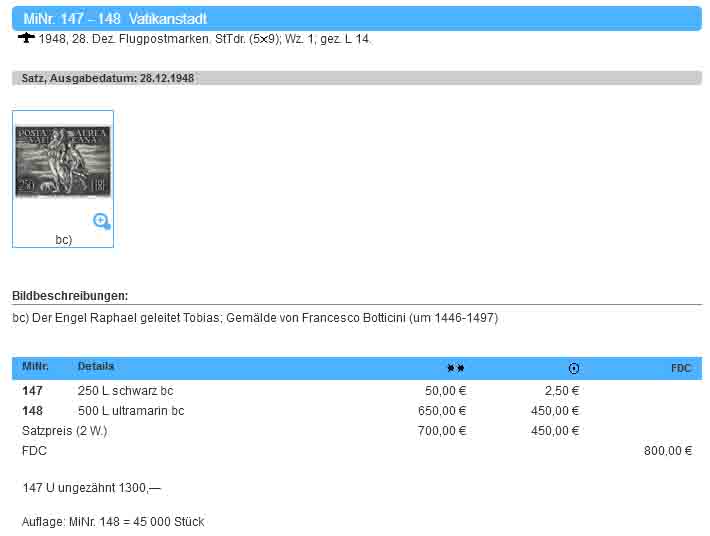Click the 'Details' column header
The height and width of the screenshot is (536, 710).
96,367
